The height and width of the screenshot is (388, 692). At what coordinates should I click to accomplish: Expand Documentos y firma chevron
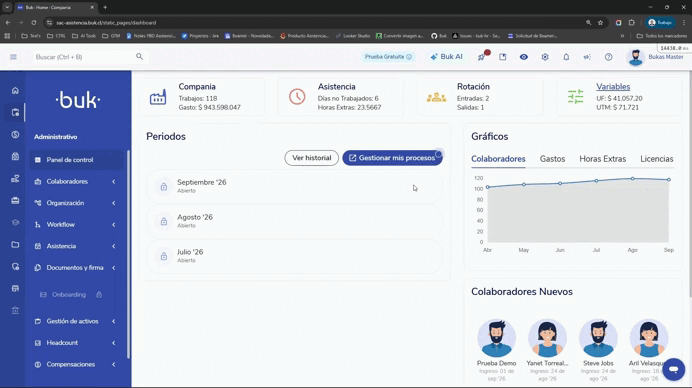(x=114, y=268)
